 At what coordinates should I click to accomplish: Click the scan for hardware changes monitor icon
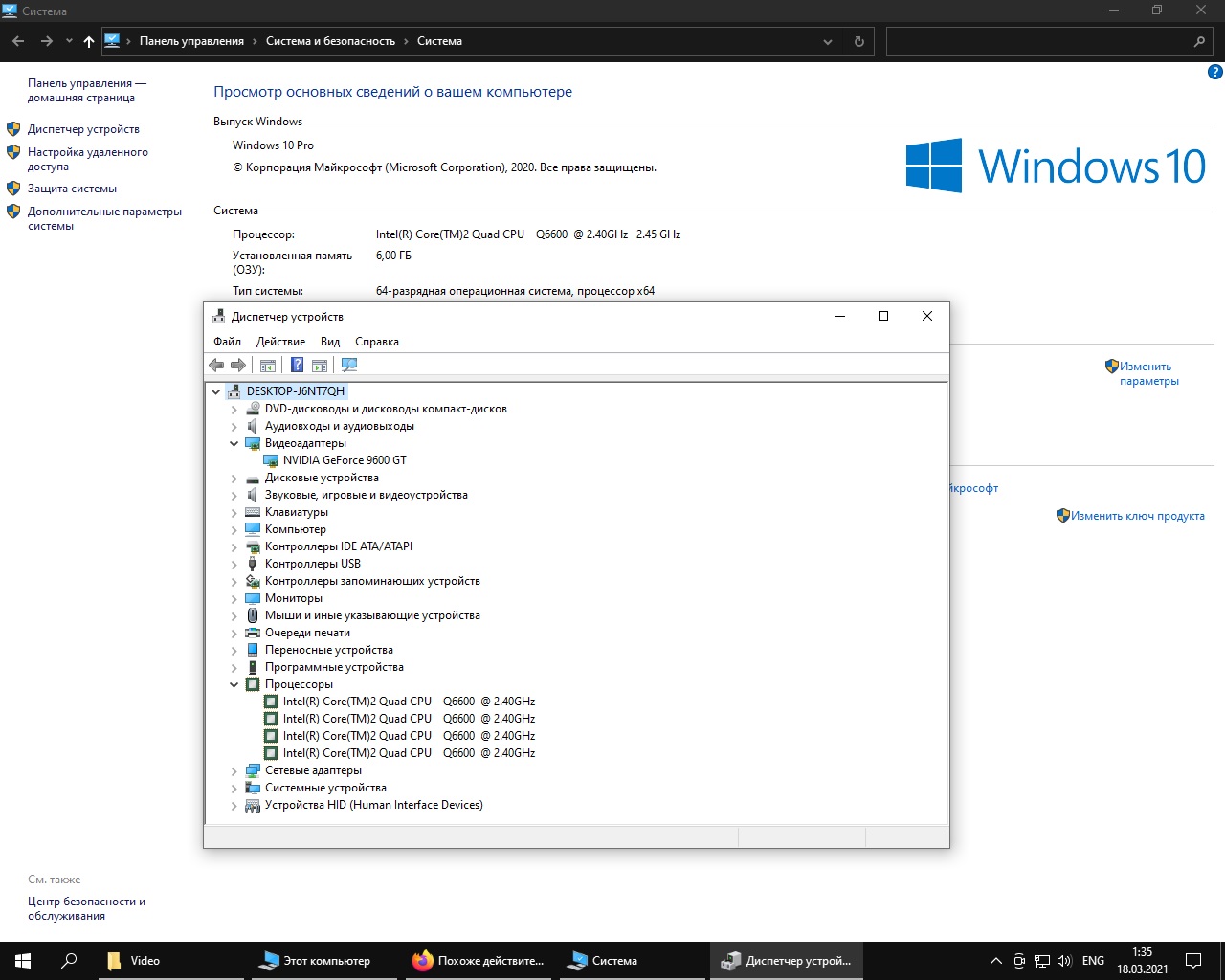(349, 365)
